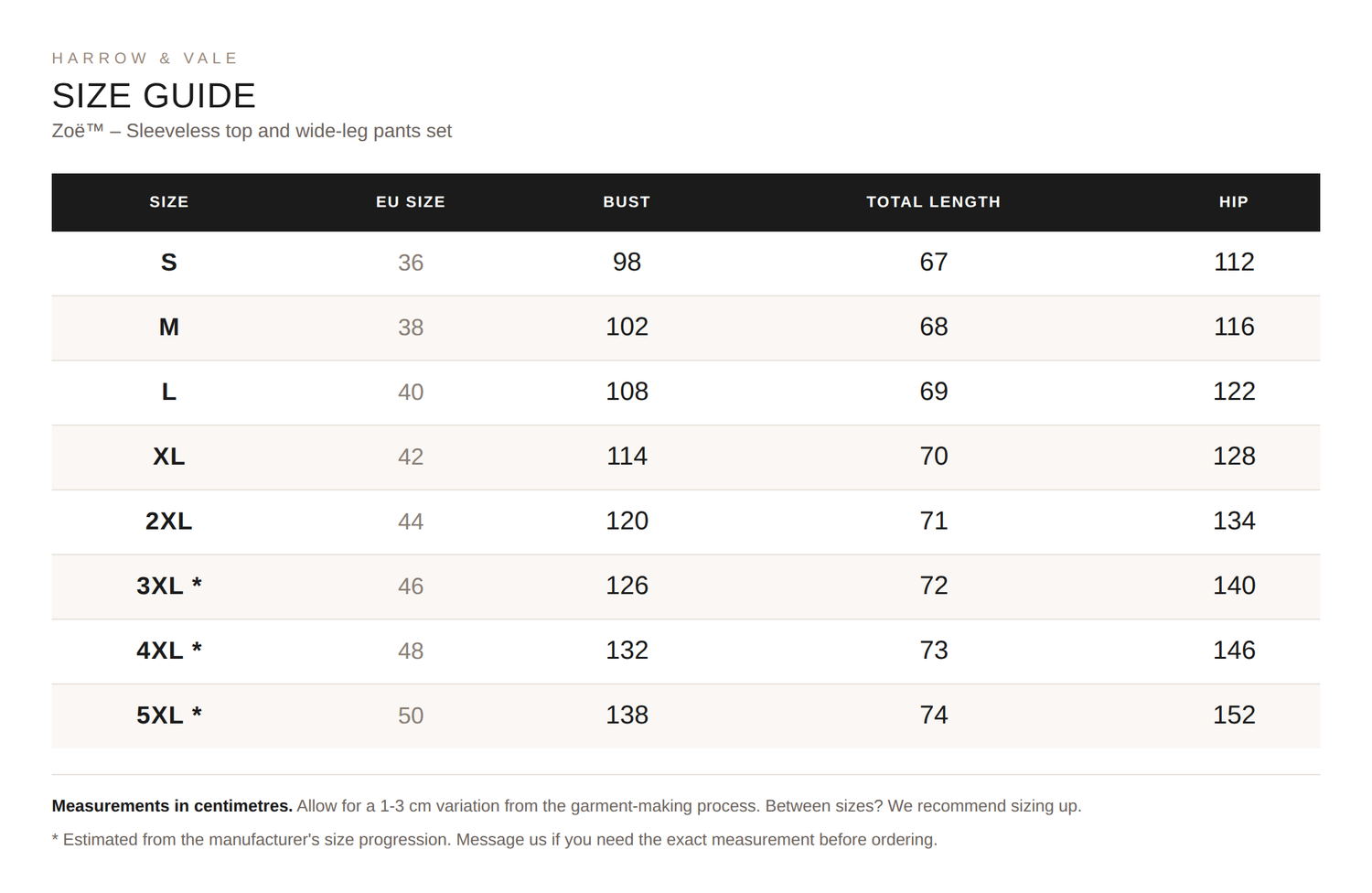
Task: Select the 5XL * size label
Action: [168, 715]
